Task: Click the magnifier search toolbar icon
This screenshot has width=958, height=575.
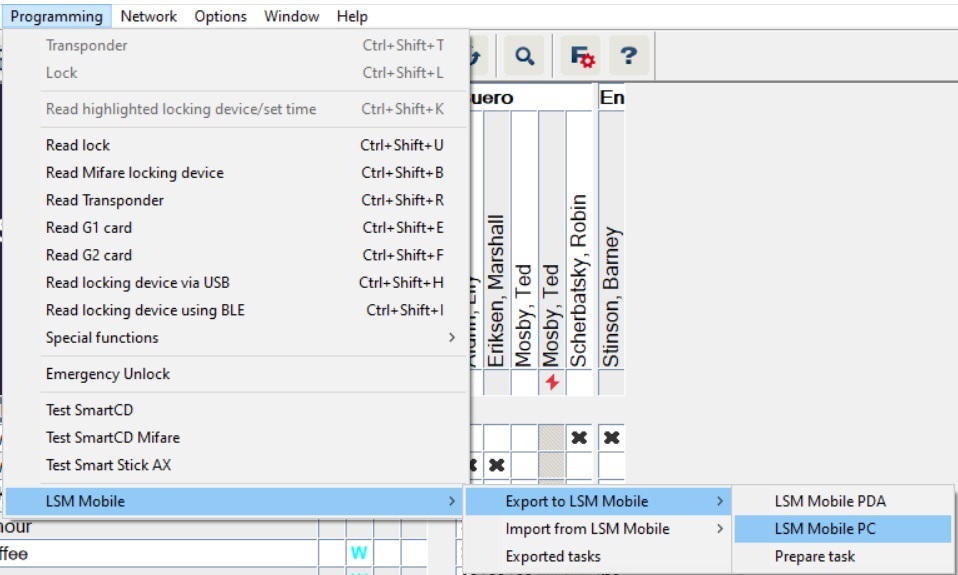Action: (x=523, y=57)
